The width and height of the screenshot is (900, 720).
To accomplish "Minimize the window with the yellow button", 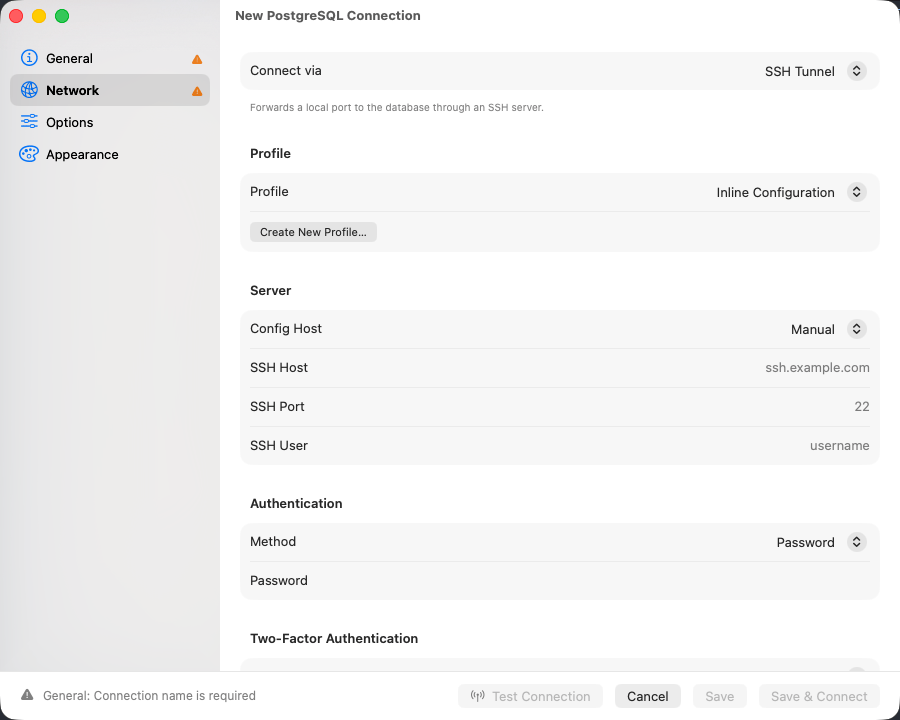I will pyautogui.click(x=39, y=16).
